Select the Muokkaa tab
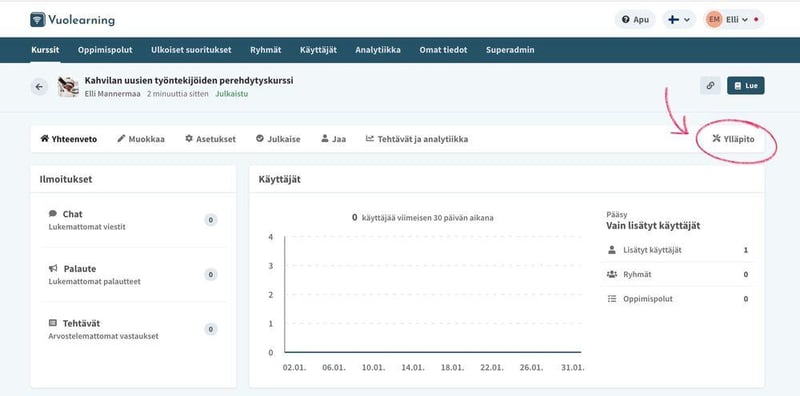Screen dimensions: 800x396 [141, 139]
